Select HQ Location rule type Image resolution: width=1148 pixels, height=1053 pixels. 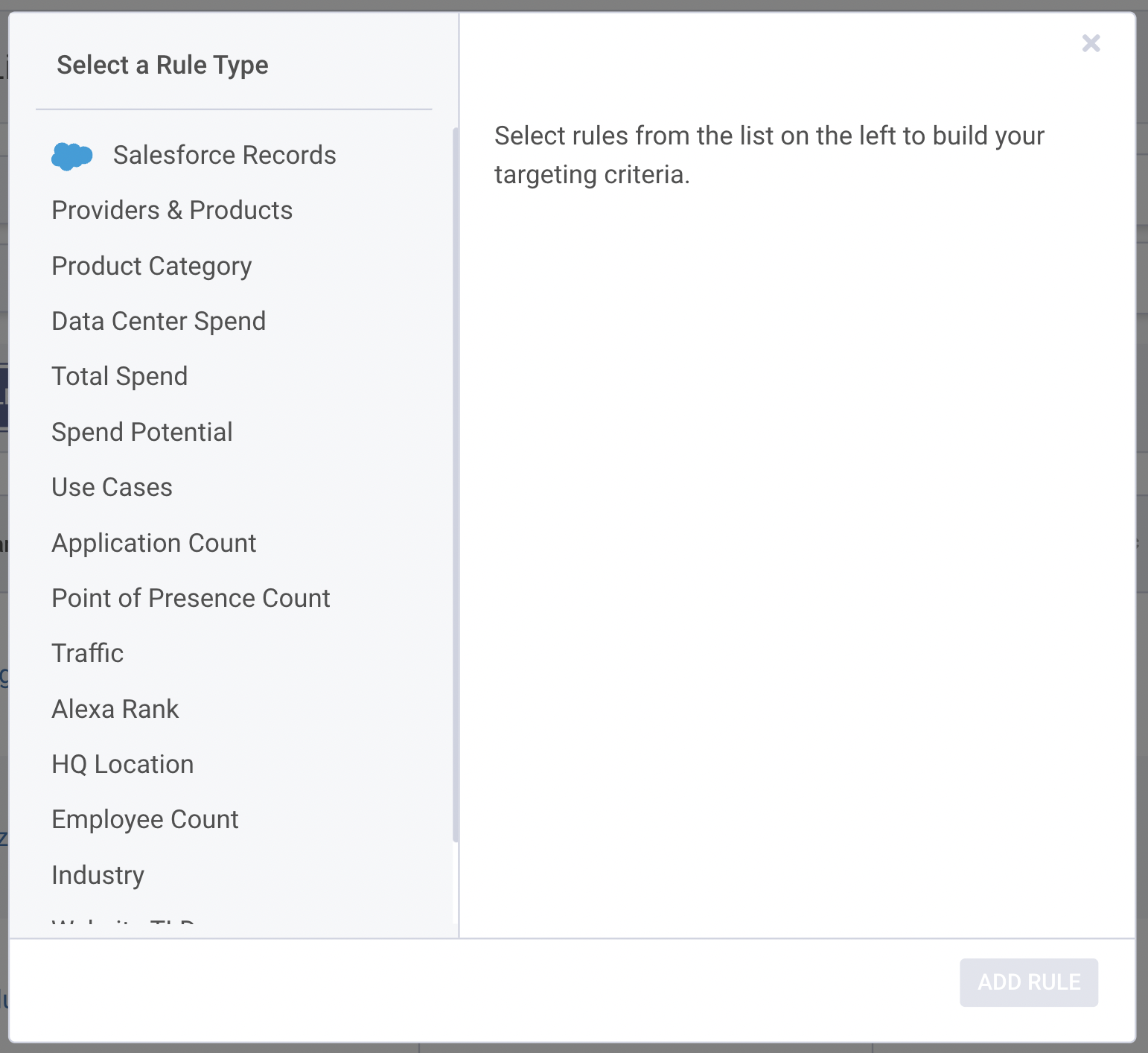click(123, 764)
